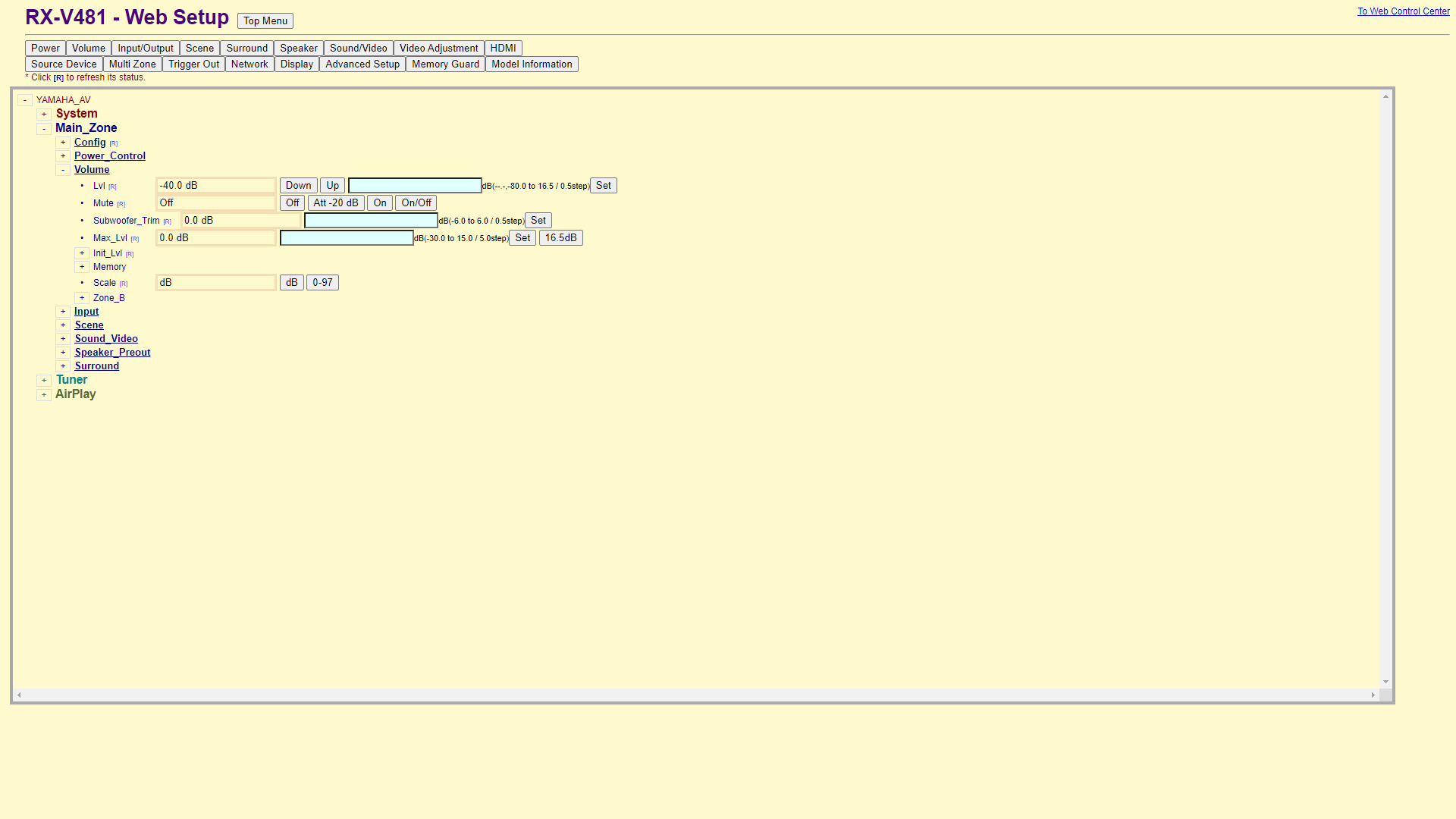The height and width of the screenshot is (819, 1456).
Task: Follow the To Web Control Center link
Action: click(x=1404, y=11)
